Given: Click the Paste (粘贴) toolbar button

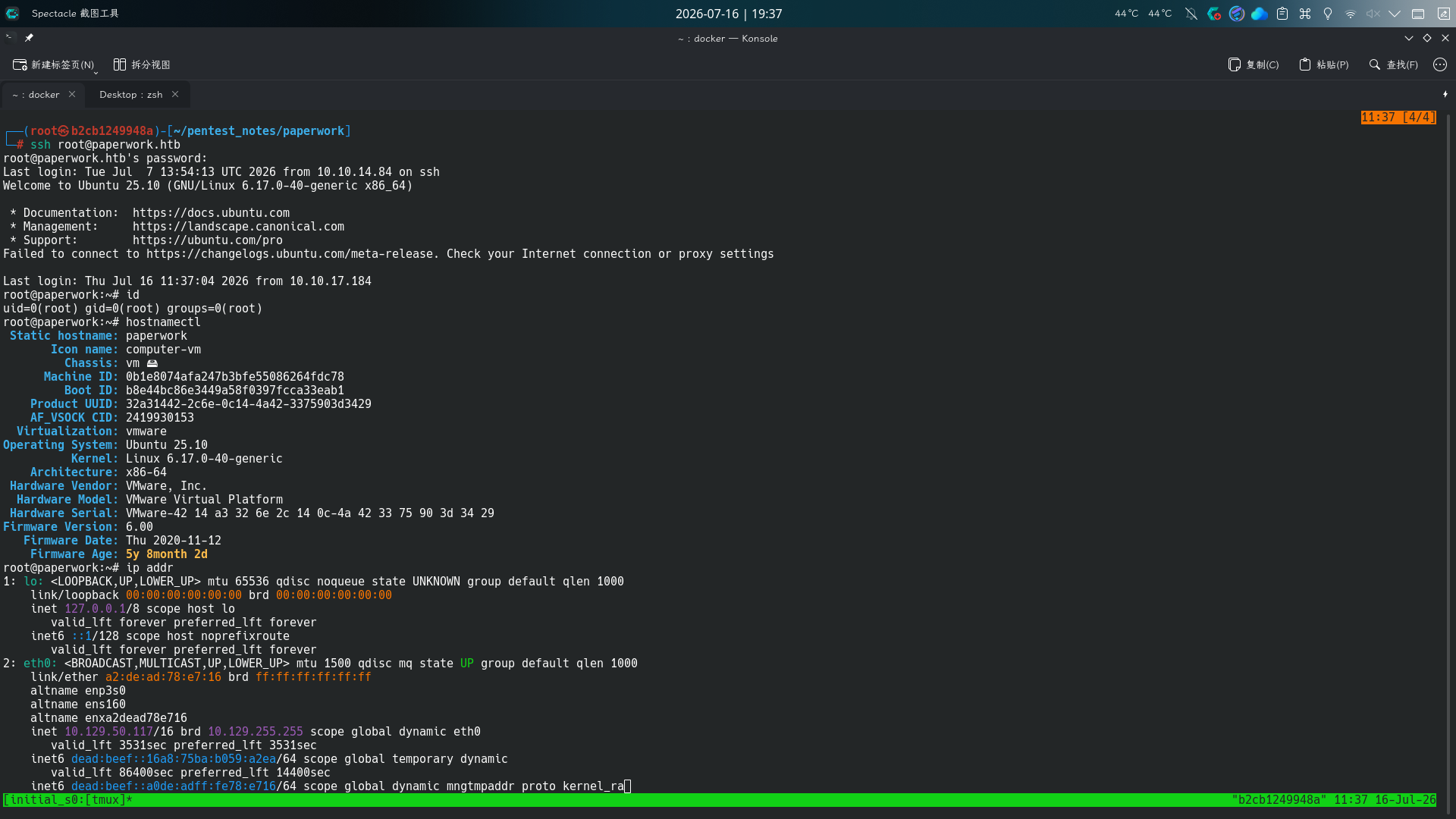Looking at the screenshot, I should (x=1324, y=65).
